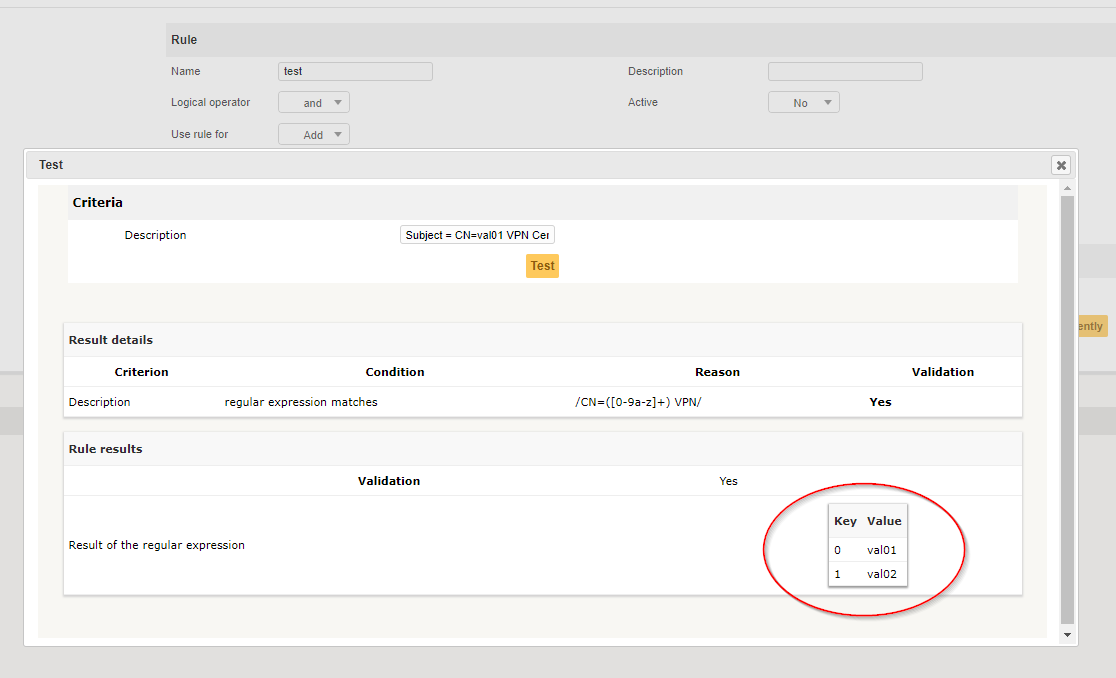The height and width of the screenshot is (678, 1116).
Task: Click the Criterion column header under Result details
Action: click(x=141, y=371)
